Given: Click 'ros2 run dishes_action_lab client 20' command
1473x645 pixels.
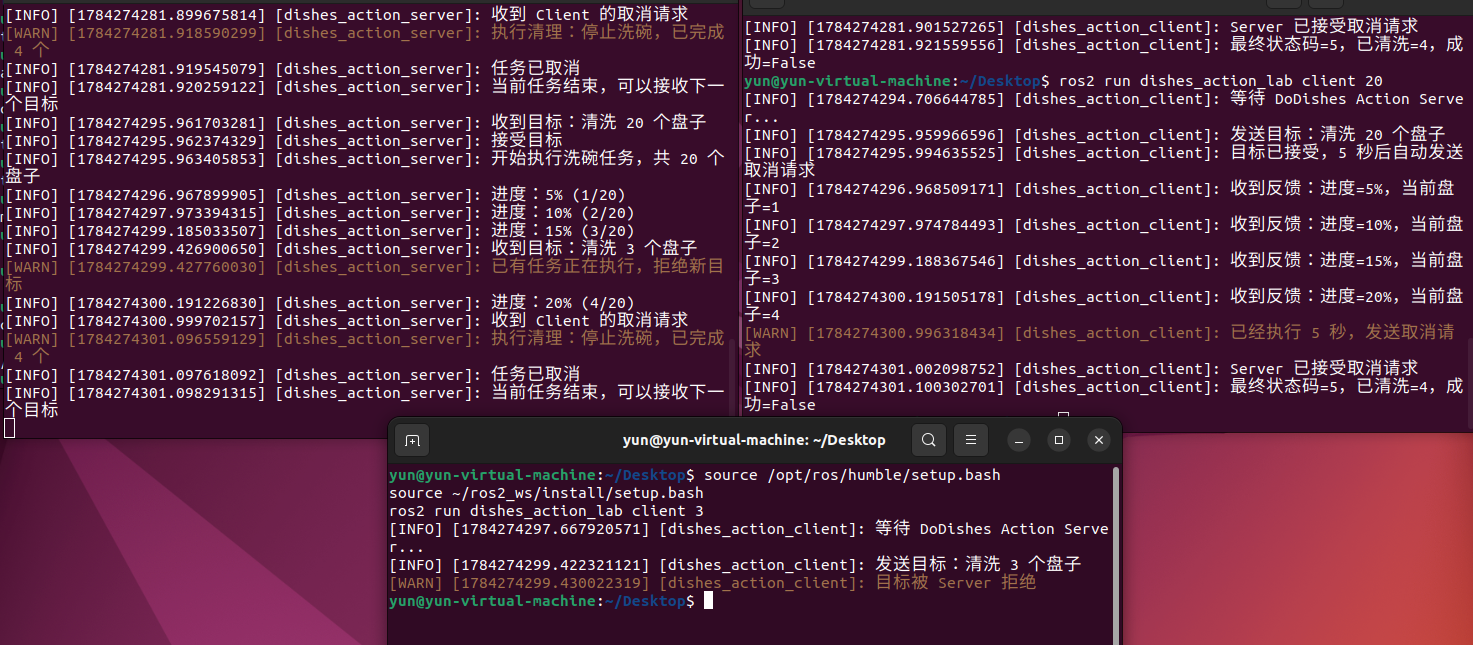Looking at the screenshot, I should pos(1221,81).
